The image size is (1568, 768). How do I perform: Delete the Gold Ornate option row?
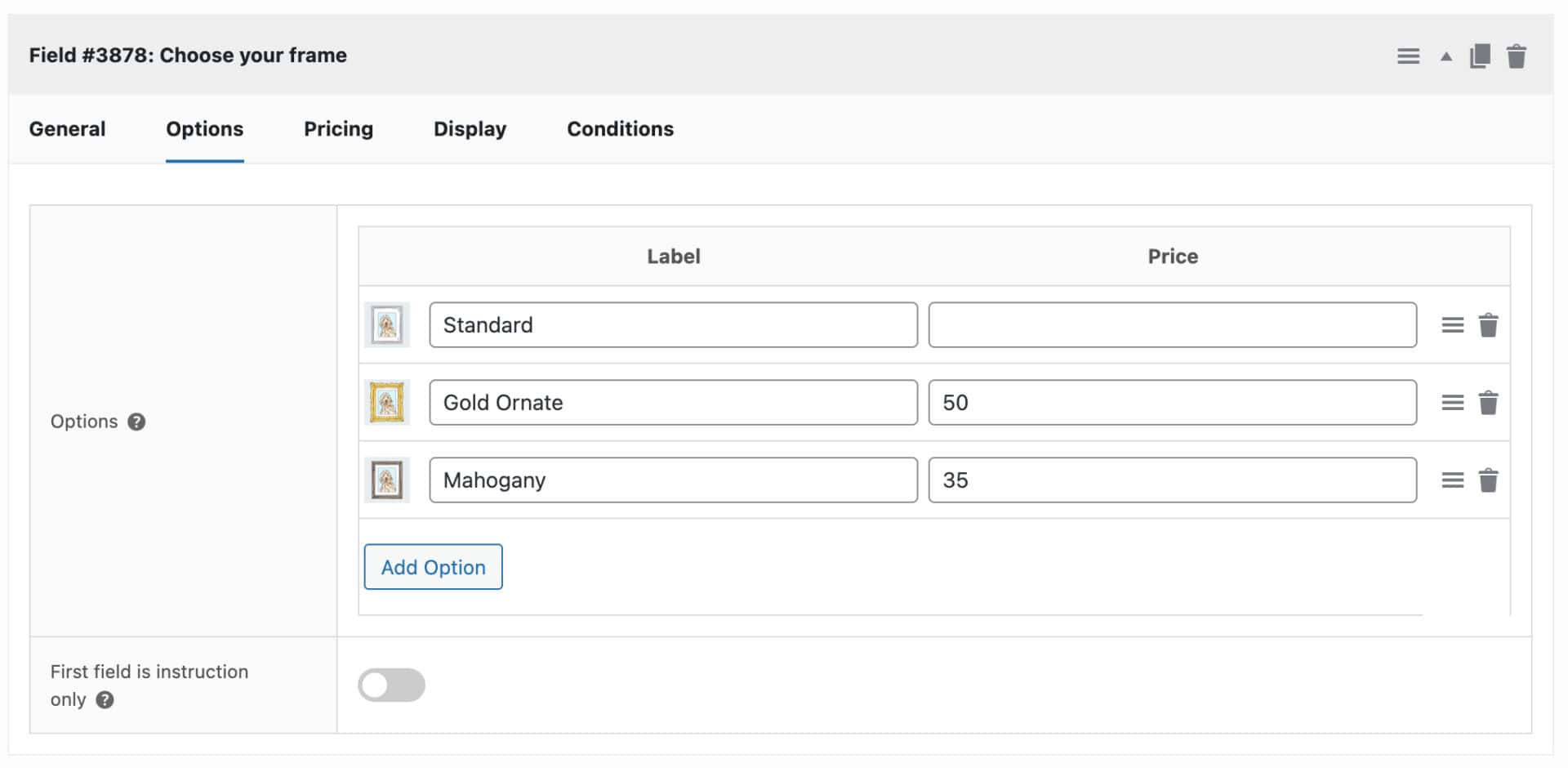pyautogui.click(x=1488, y=403)
